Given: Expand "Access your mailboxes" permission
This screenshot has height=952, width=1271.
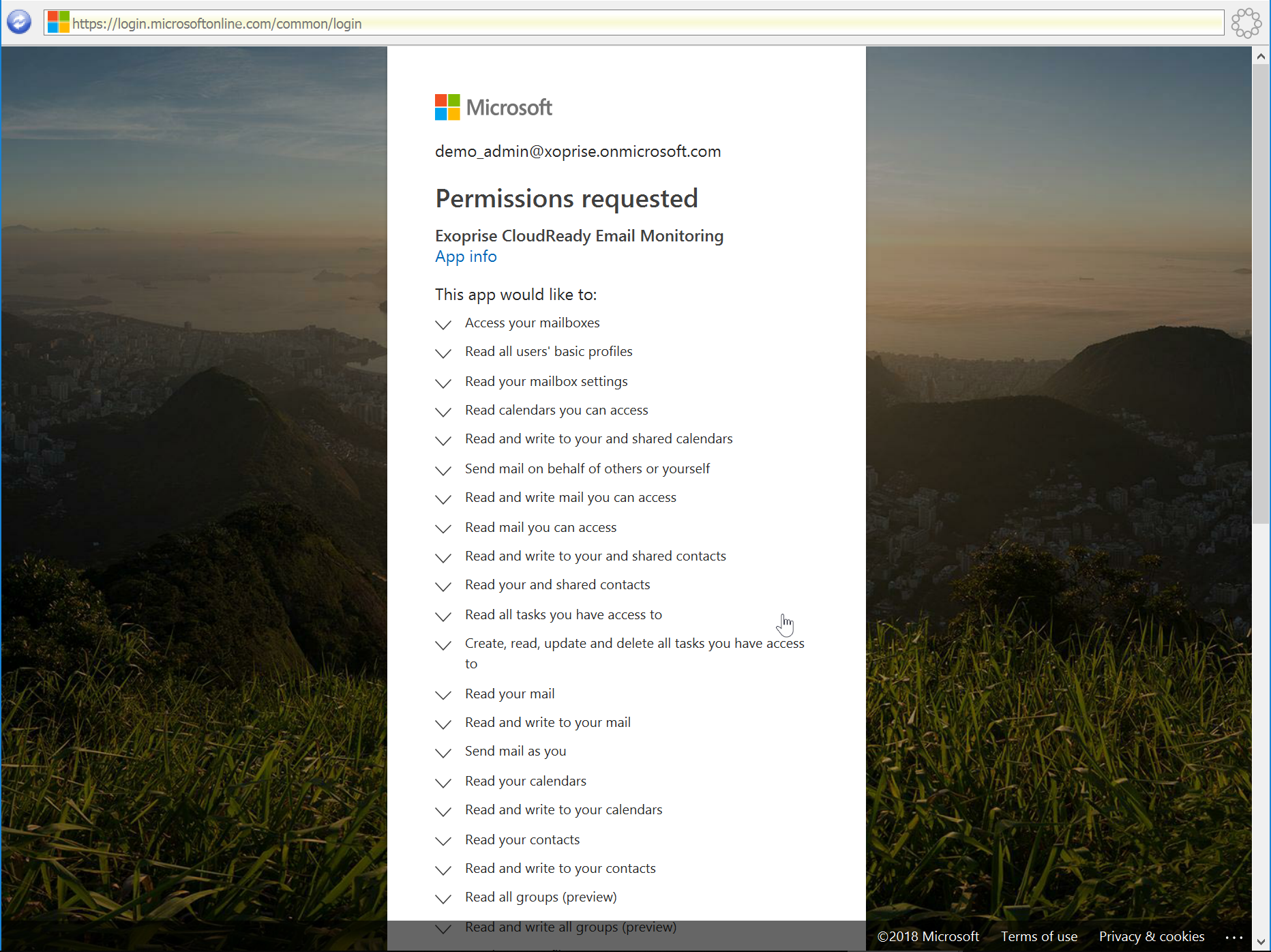Looking at the screenshot, I should pos(443,324).
